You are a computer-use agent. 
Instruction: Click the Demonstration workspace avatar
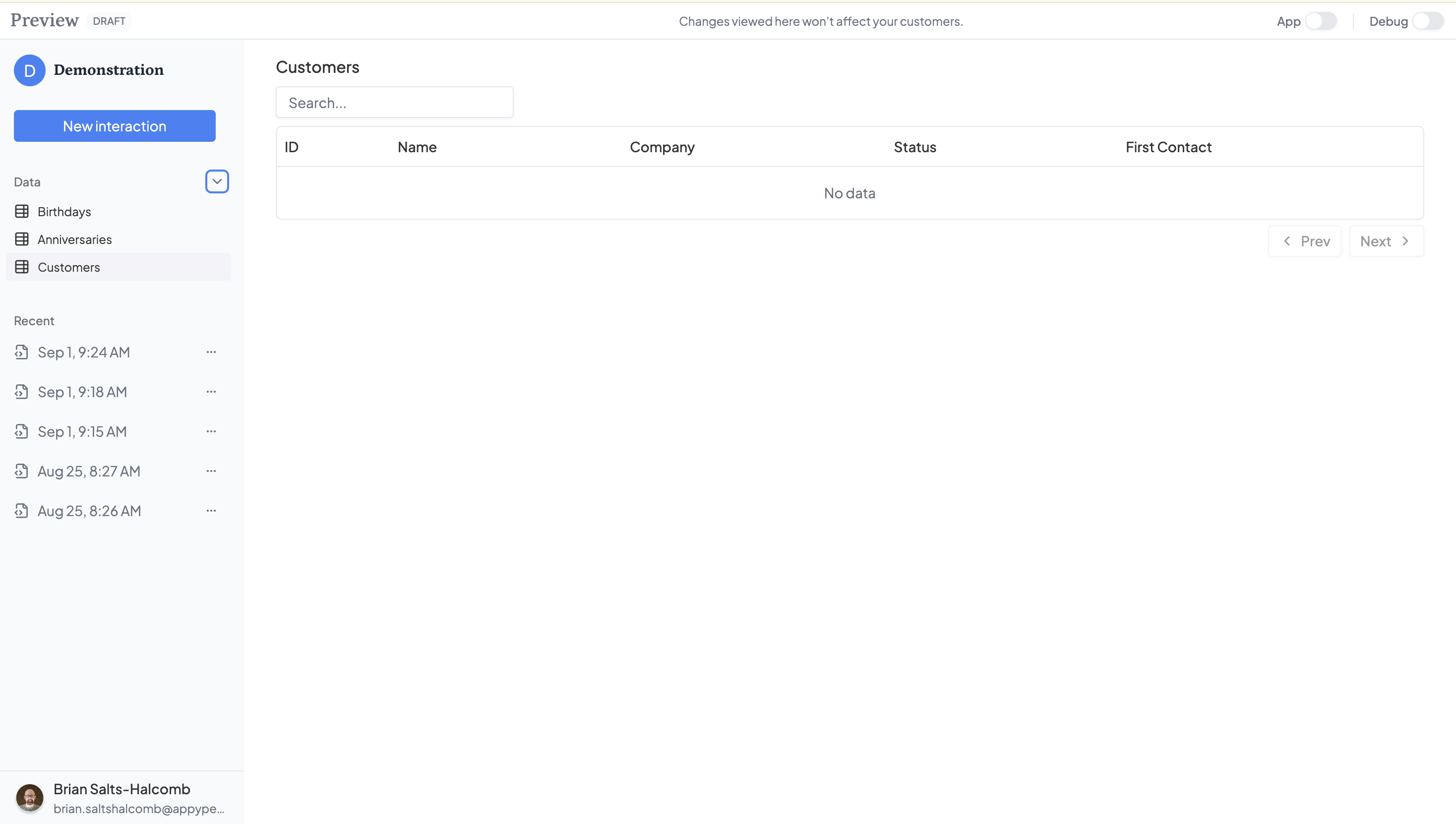[x=29, y=70]
